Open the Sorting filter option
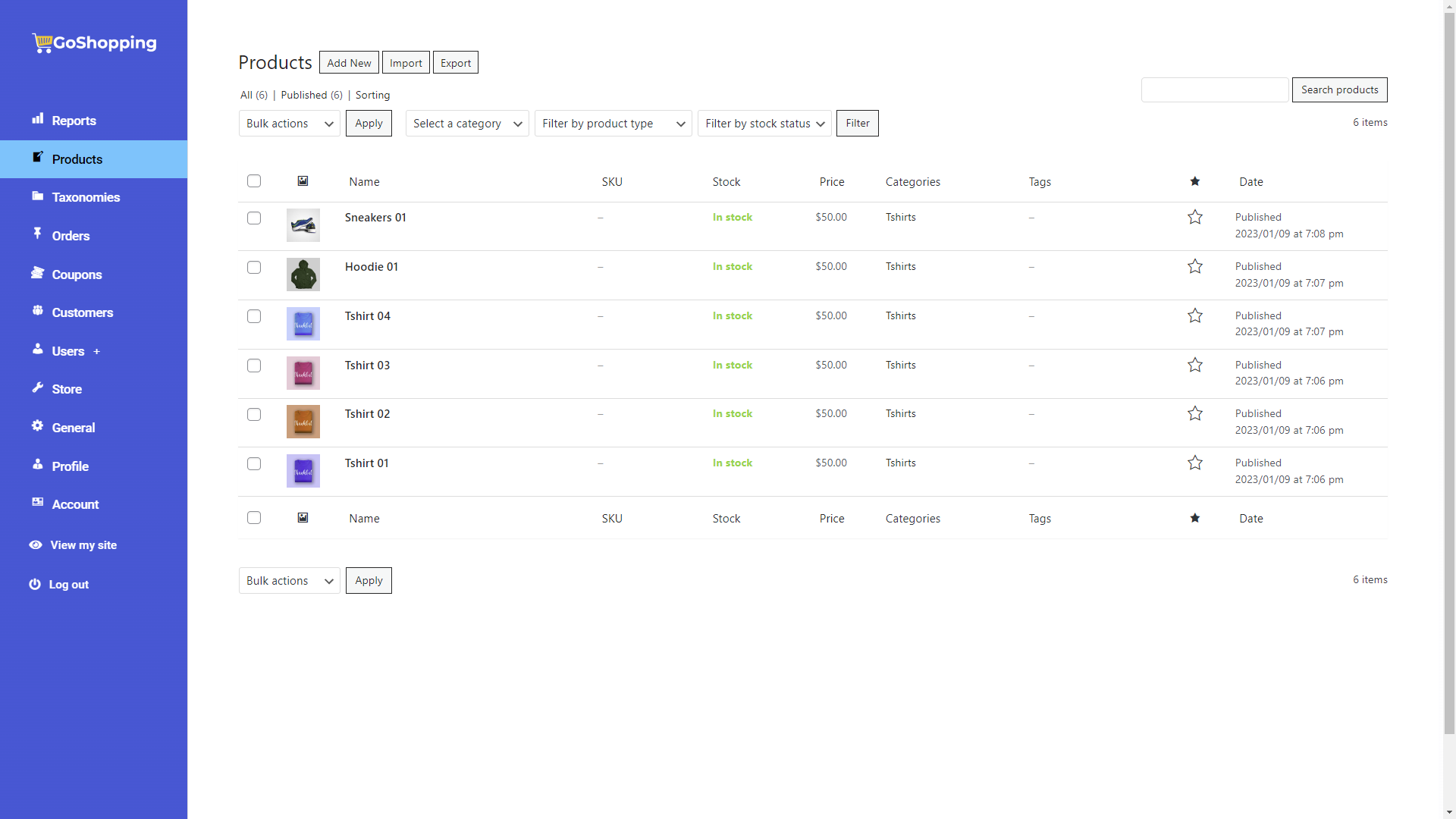The width and height of the screenshot is (1456, 819). pos(373,94)
